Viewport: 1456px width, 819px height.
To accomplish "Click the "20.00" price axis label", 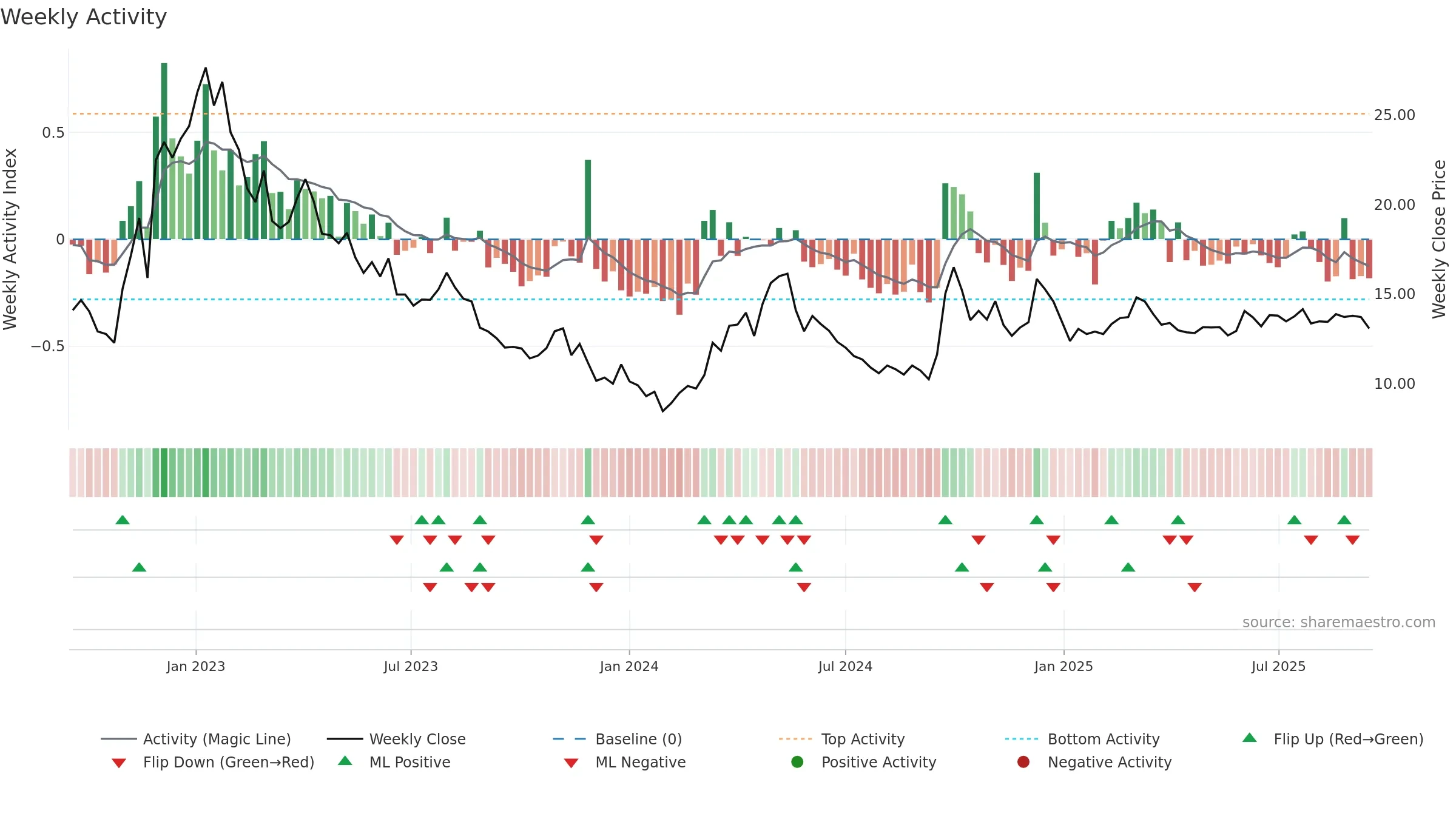I will (x=1395, y=205).
